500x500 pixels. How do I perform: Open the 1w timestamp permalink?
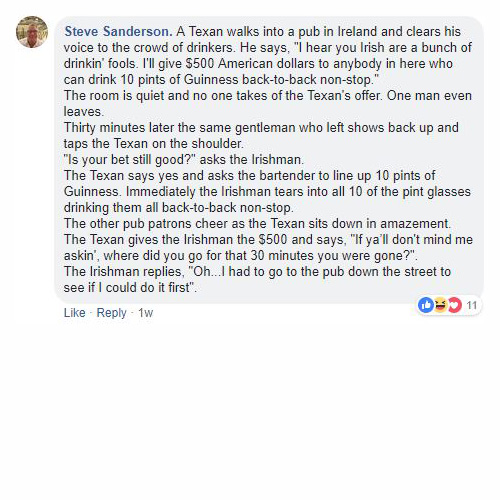click(146, 313)
